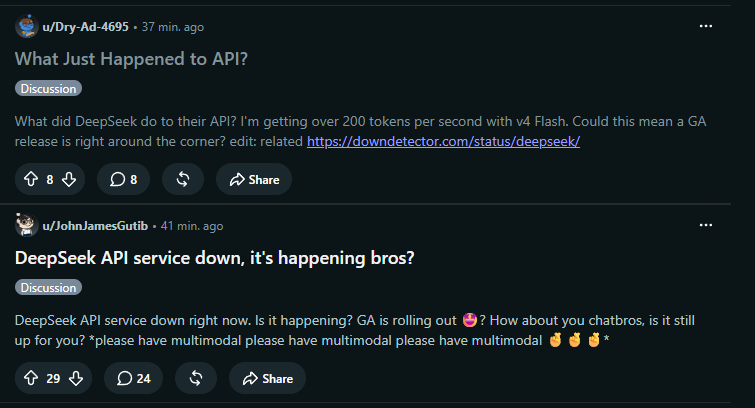Open the three-dot menu on the second post
This screenshot has height=408, width=755.
706,225
